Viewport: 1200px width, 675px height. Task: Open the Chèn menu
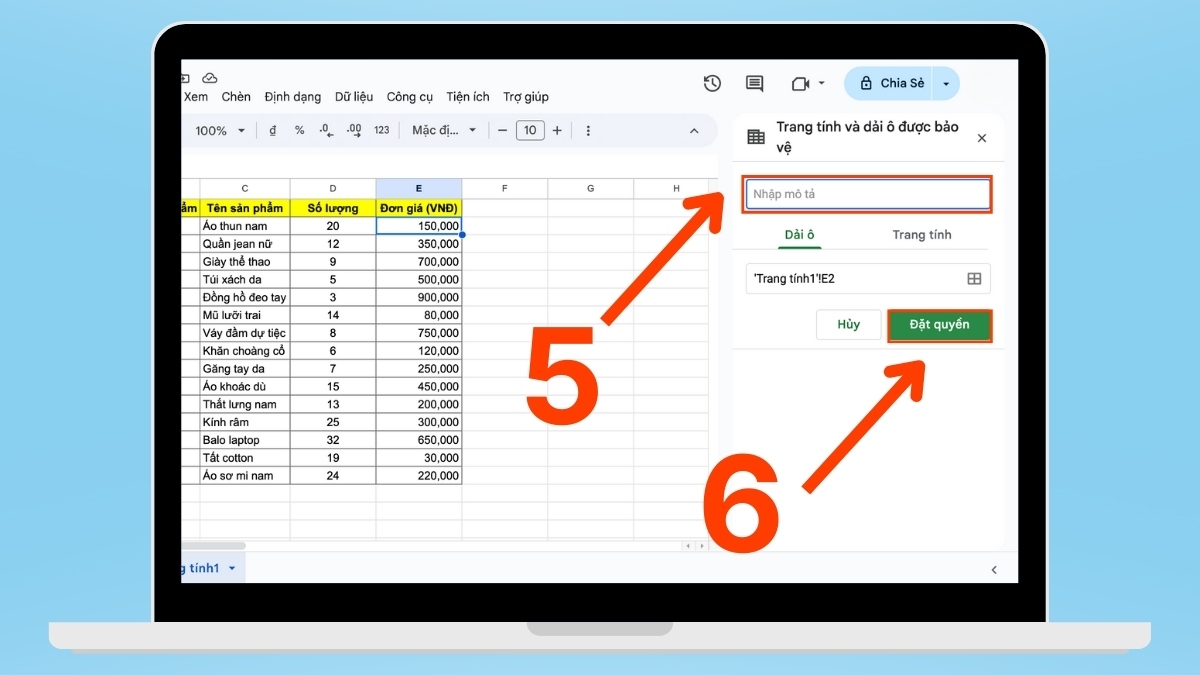pyautogui.click(x=236, y=97)
